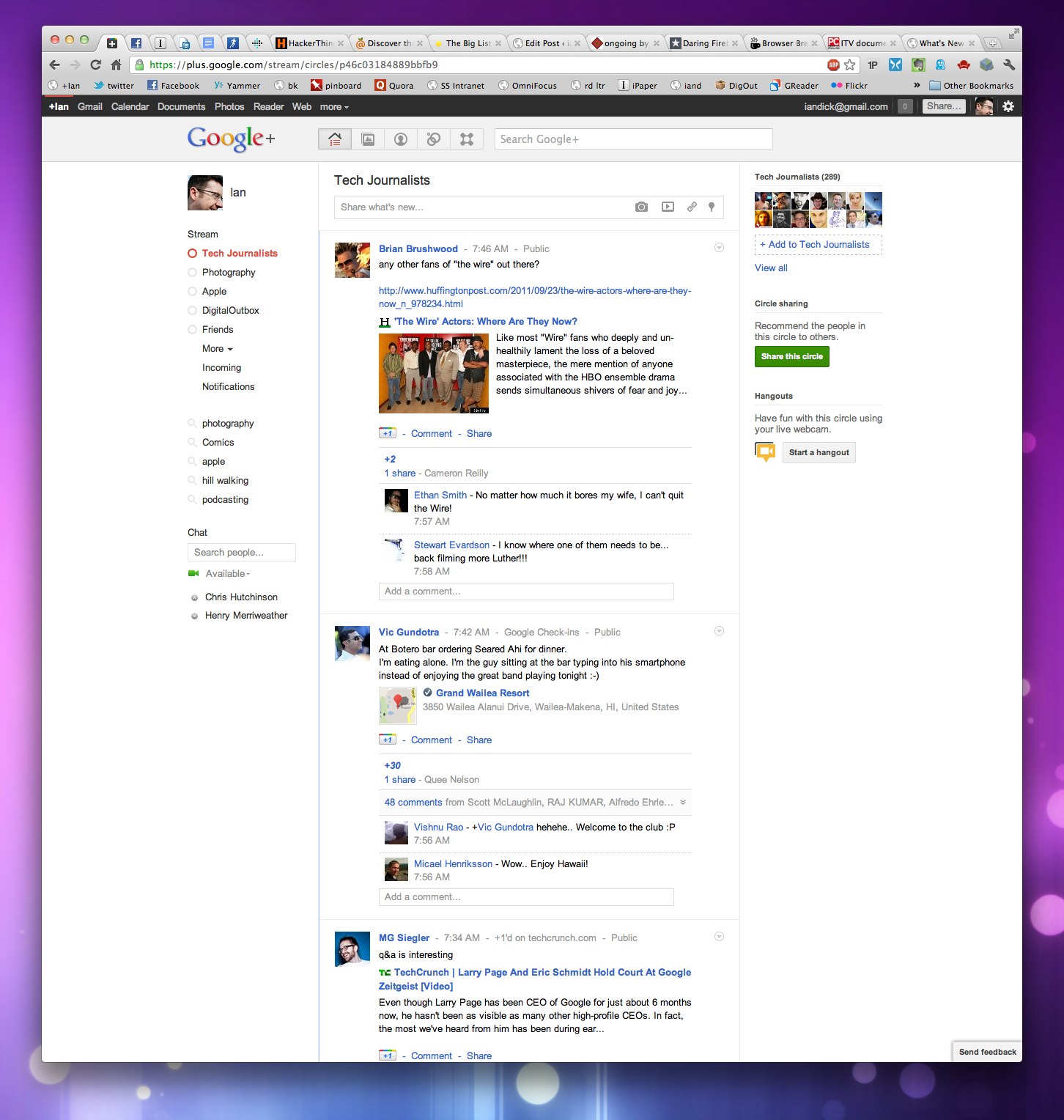Switch to the HackerThing tab
Image resolution: width=1064 pixels, height=1120 pixels.
[310, 43]
